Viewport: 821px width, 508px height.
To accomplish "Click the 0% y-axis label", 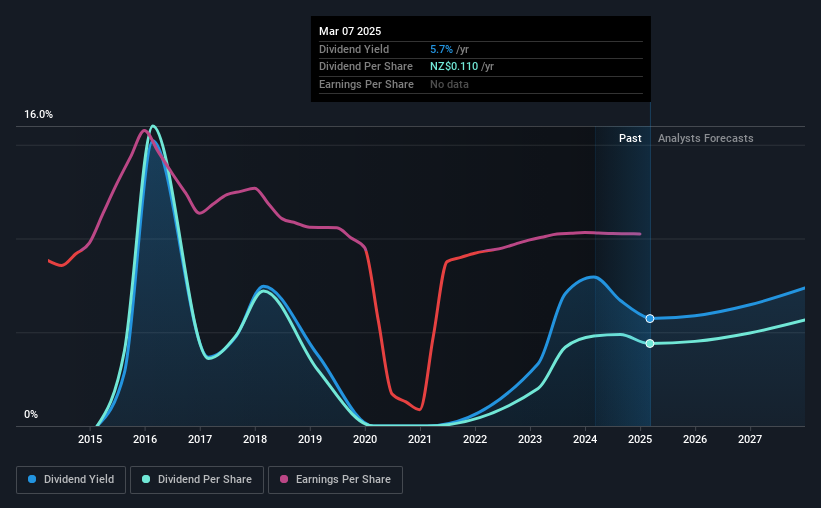I will click(31, 414).
